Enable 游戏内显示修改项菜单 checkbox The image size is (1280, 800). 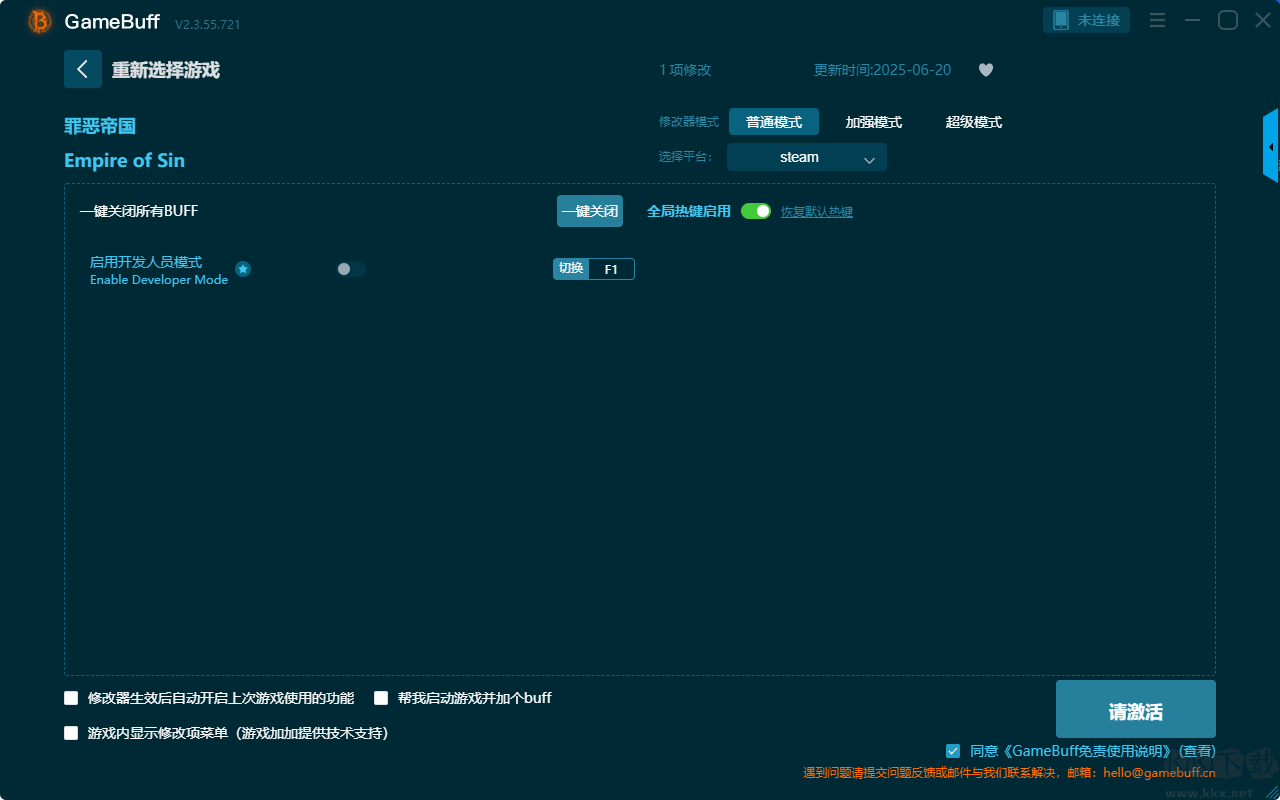click(x=71, y=733)
